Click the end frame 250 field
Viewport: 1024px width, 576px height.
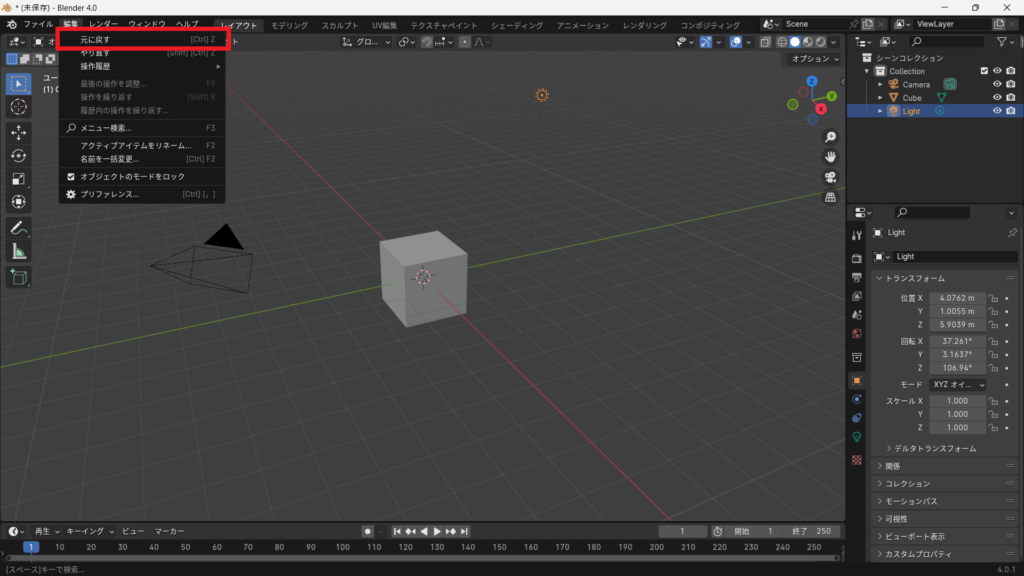click(x=810, y=532)
